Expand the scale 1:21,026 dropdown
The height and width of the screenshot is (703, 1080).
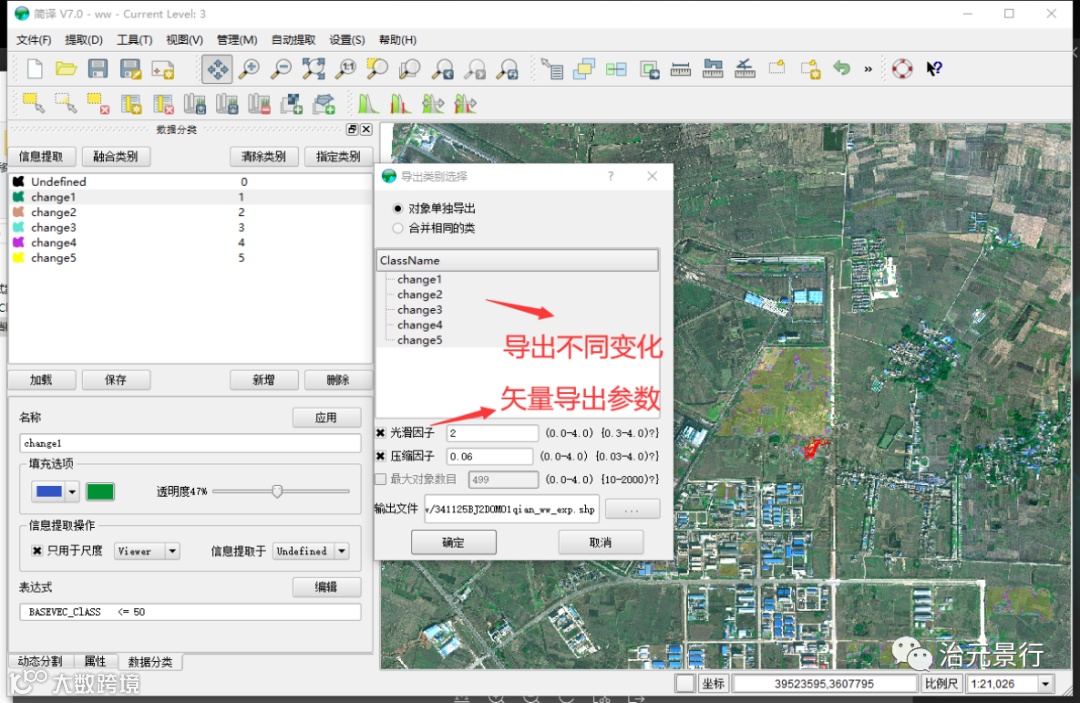(1046, 684)
